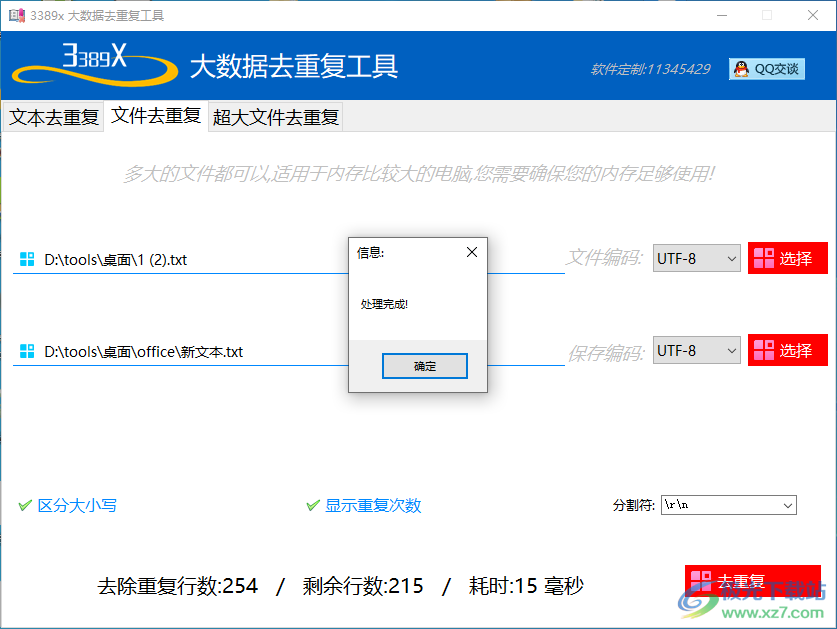837x629 pixels.
Task: Toggle 区分大小写 checkbox
Action: 68,505
